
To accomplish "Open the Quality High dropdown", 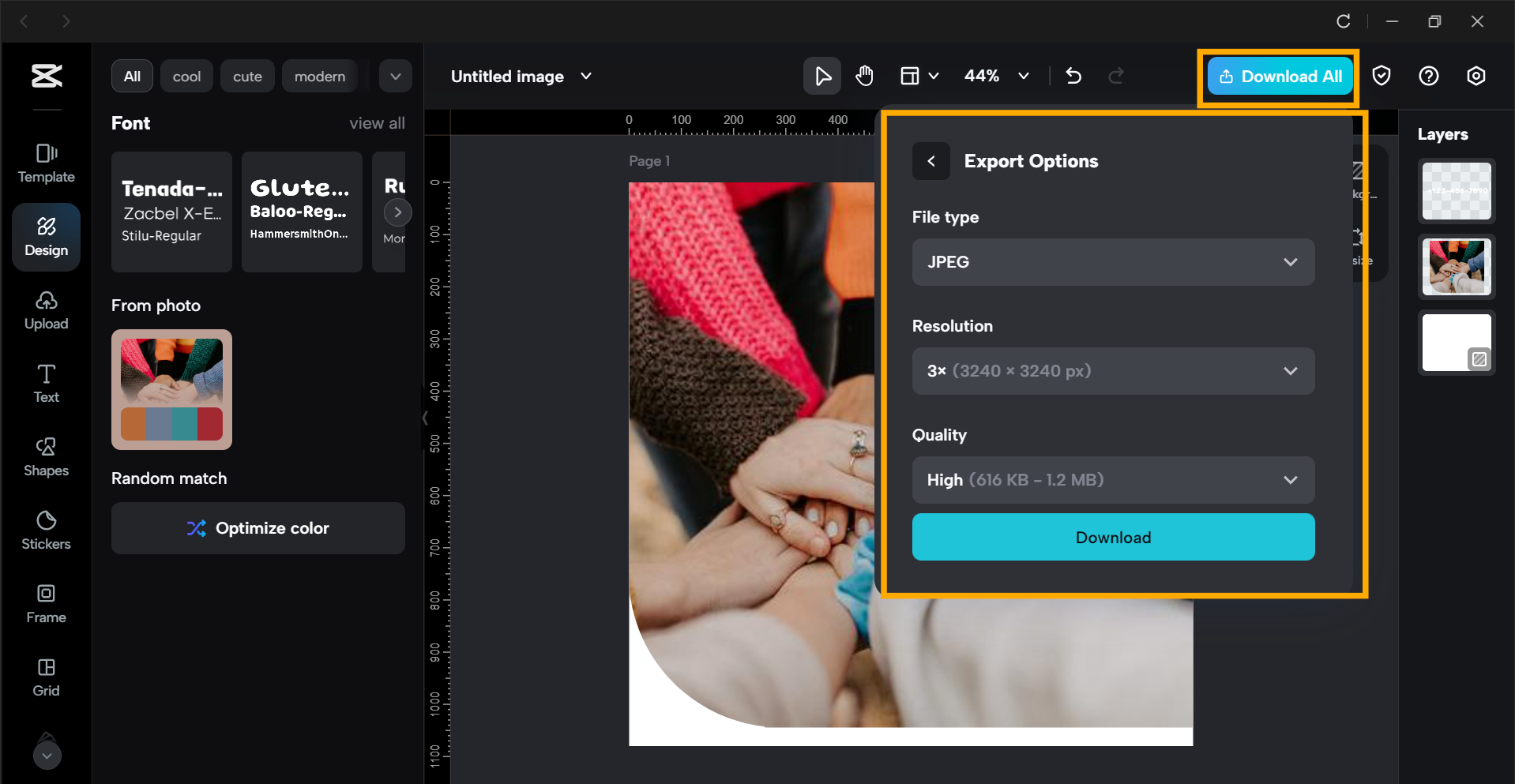I will [1113, 480].
